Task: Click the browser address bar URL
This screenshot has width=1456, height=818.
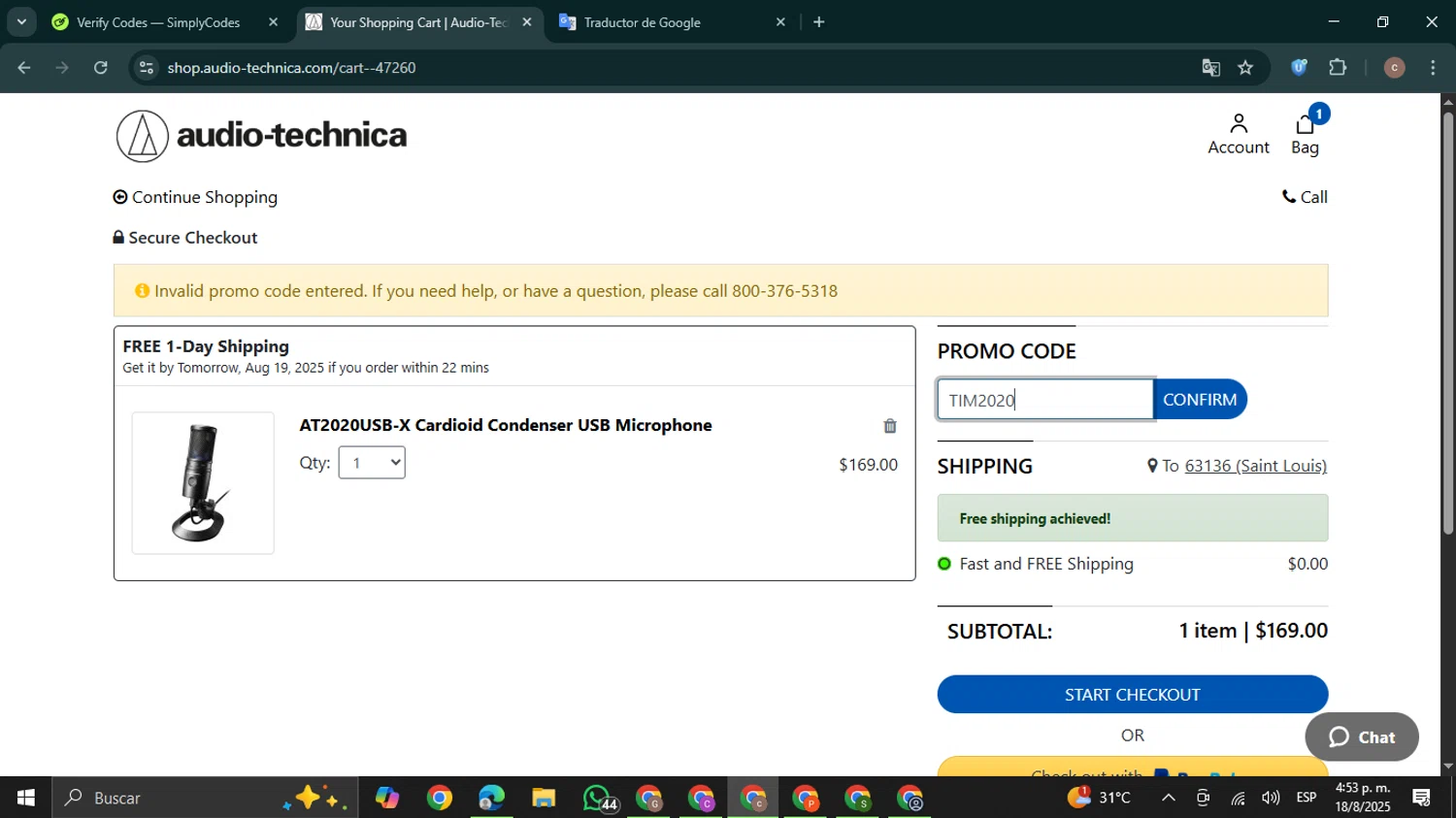Action: point(291,68)
